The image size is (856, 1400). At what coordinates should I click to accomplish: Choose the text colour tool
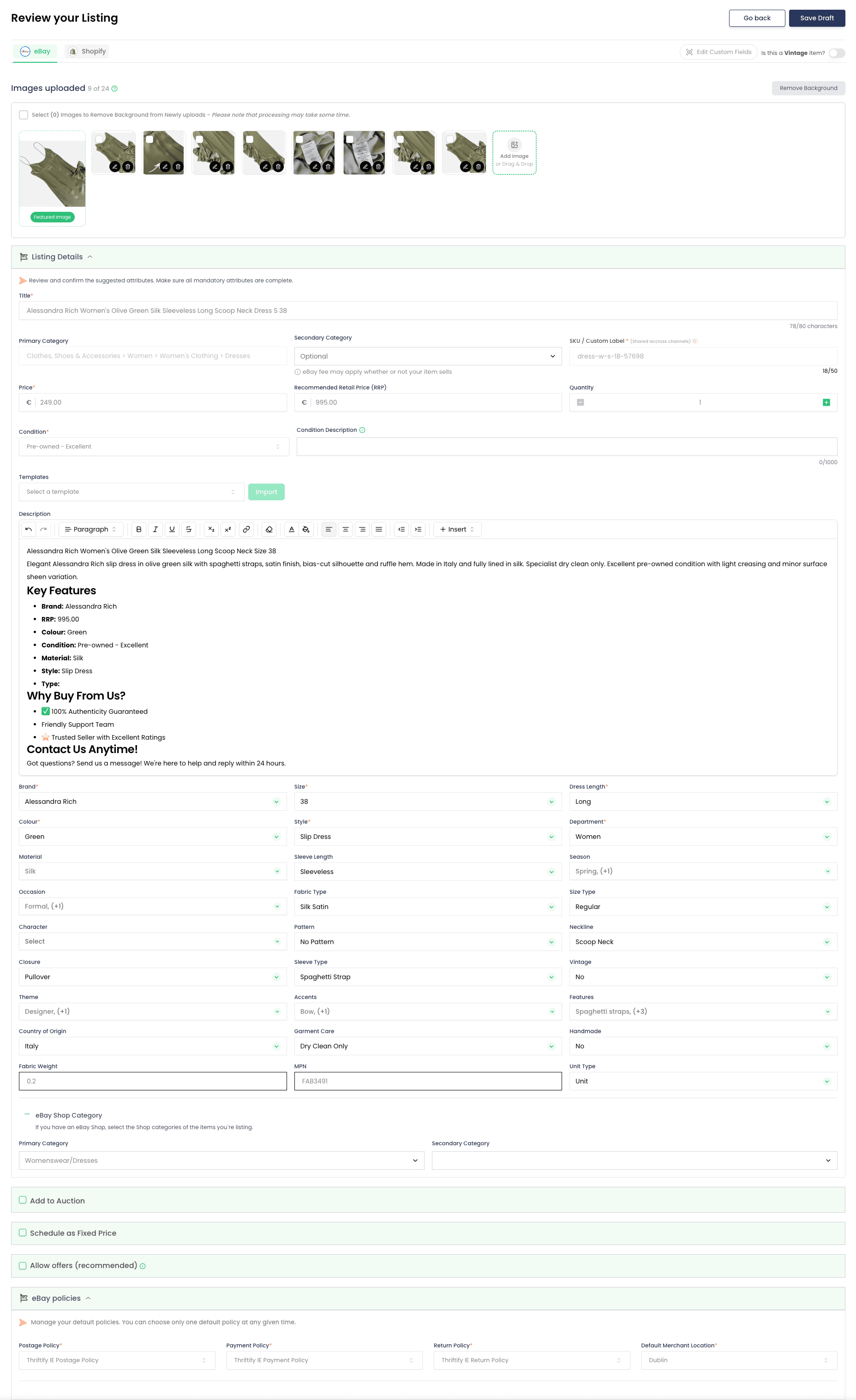(x=292, y=529)
